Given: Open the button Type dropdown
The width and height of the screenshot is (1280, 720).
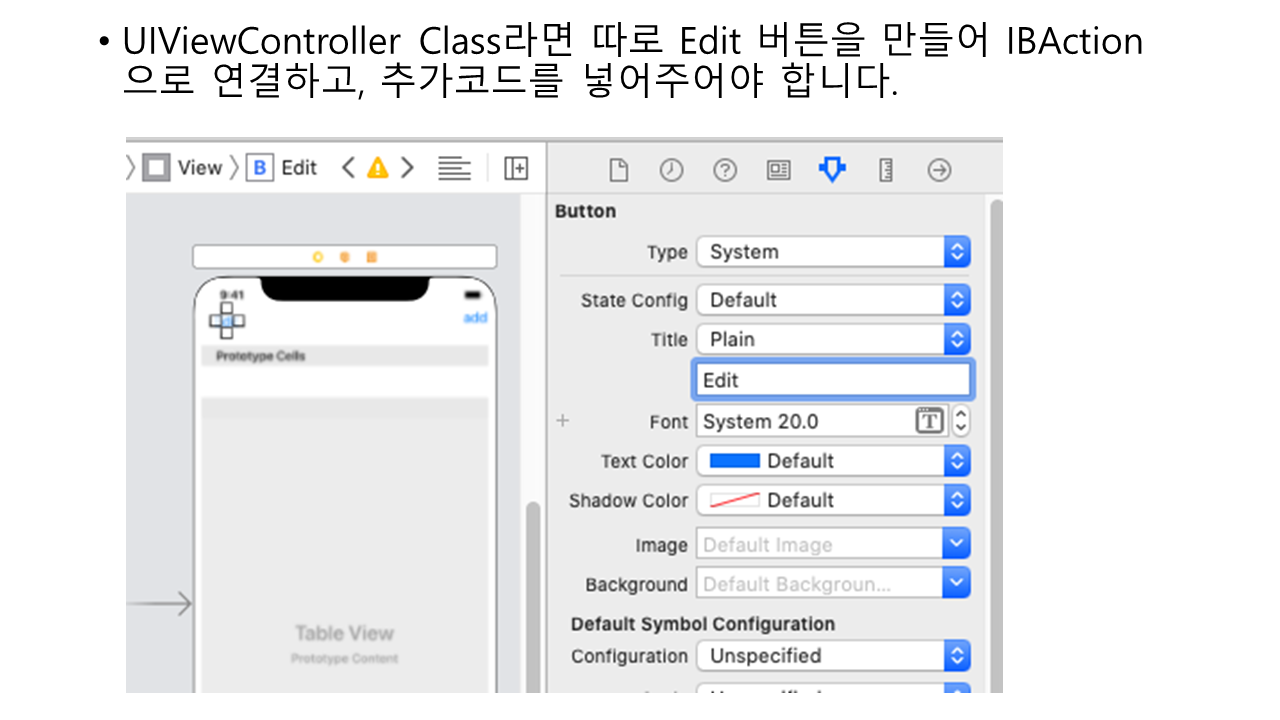Looking at the screenshot, I should point(833,252).
